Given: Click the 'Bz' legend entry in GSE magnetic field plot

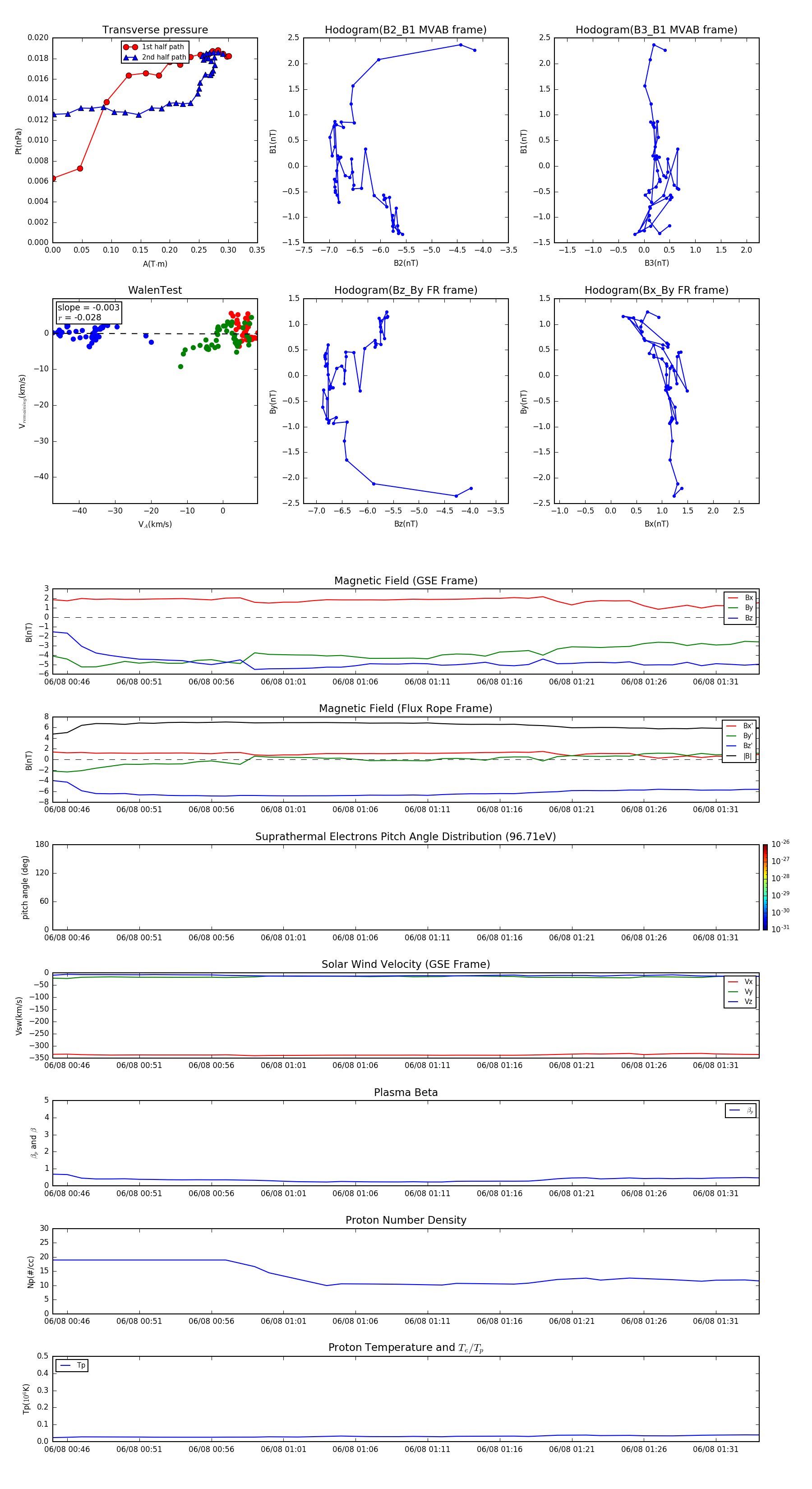Looking at the screenshot, I should point(740,618).
